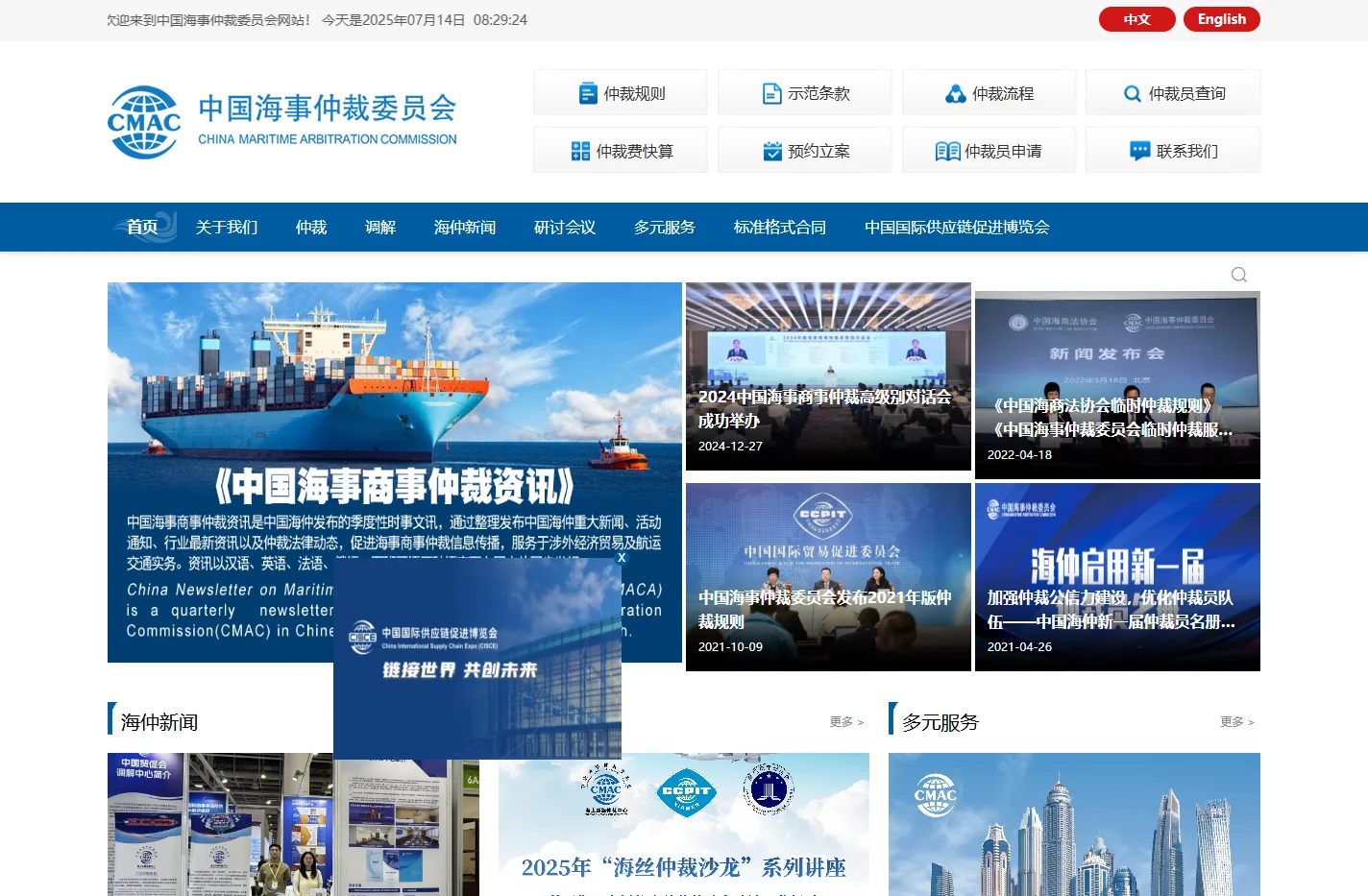Open the 示范条款 quick link

tap(805, 93)
